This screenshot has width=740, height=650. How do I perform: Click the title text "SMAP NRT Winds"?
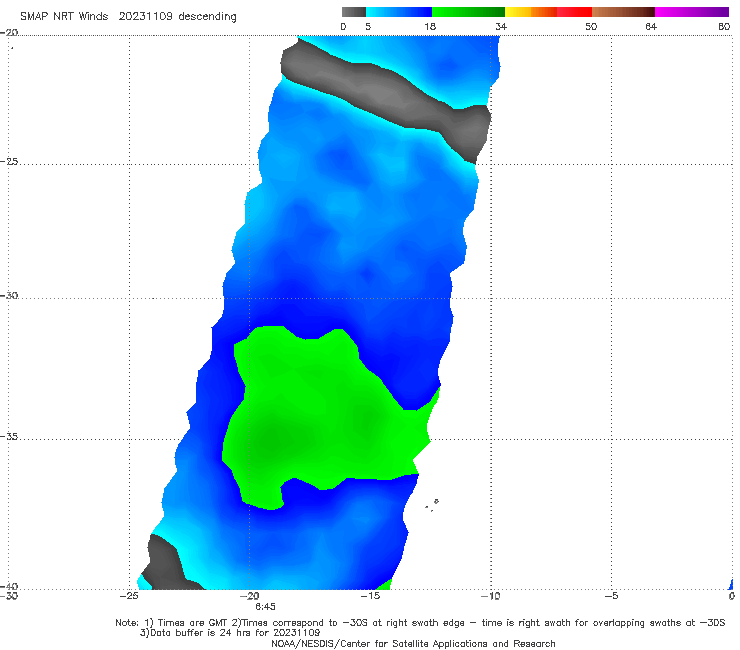(64, 16)
